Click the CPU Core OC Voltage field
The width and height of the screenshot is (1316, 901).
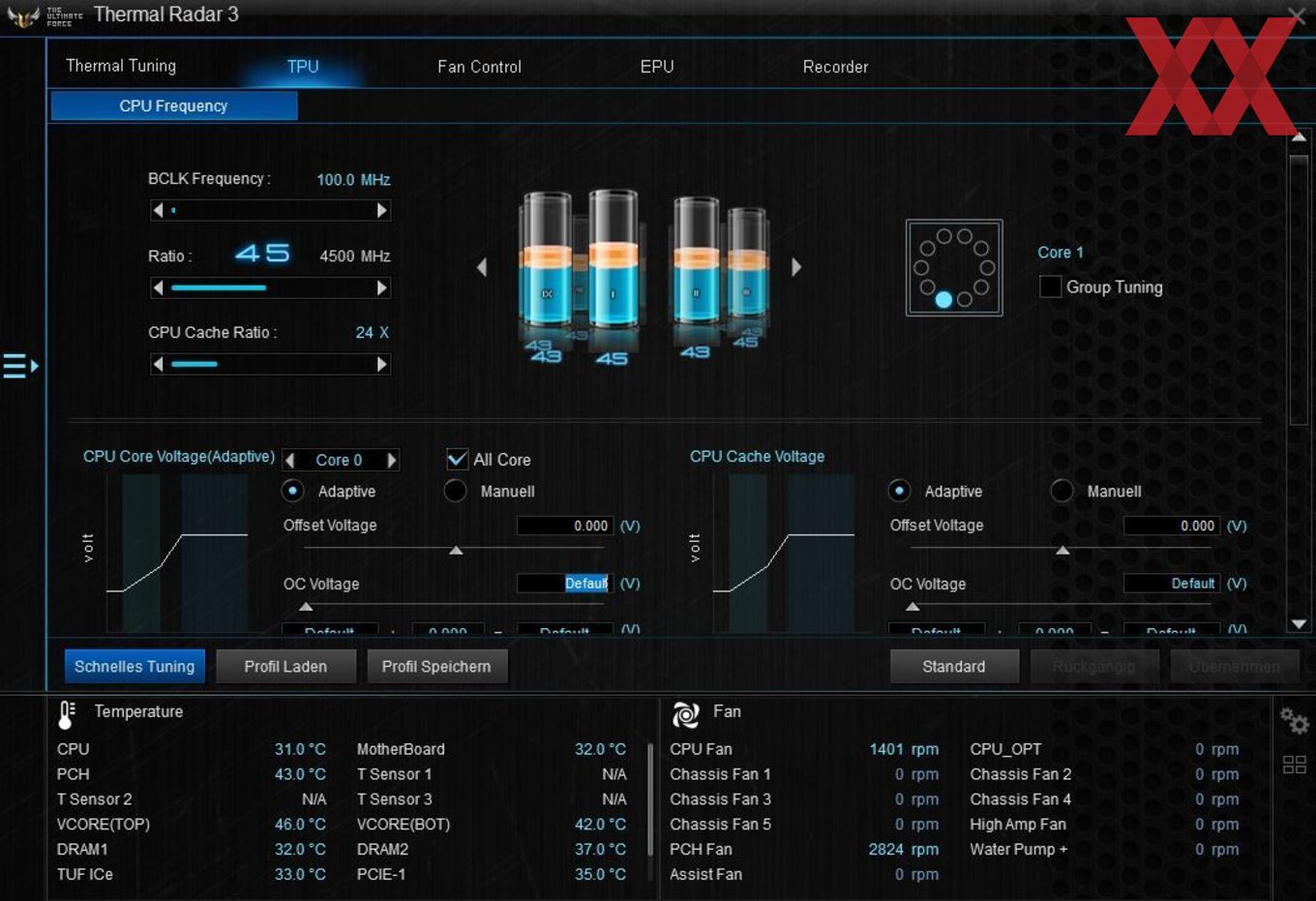[564, 584]
